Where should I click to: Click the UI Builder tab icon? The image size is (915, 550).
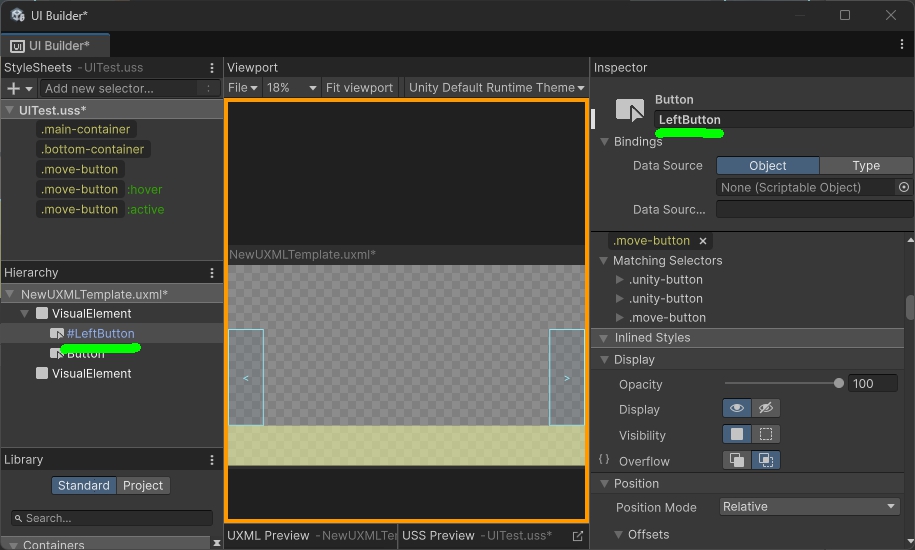[x=17, y=46]
